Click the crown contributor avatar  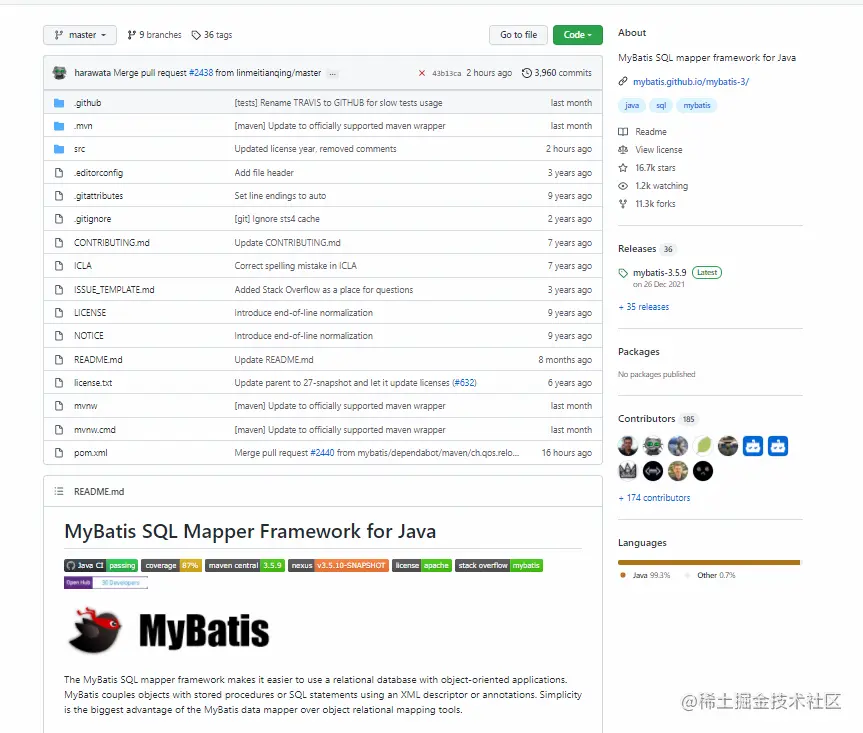[x=628, y=471]
